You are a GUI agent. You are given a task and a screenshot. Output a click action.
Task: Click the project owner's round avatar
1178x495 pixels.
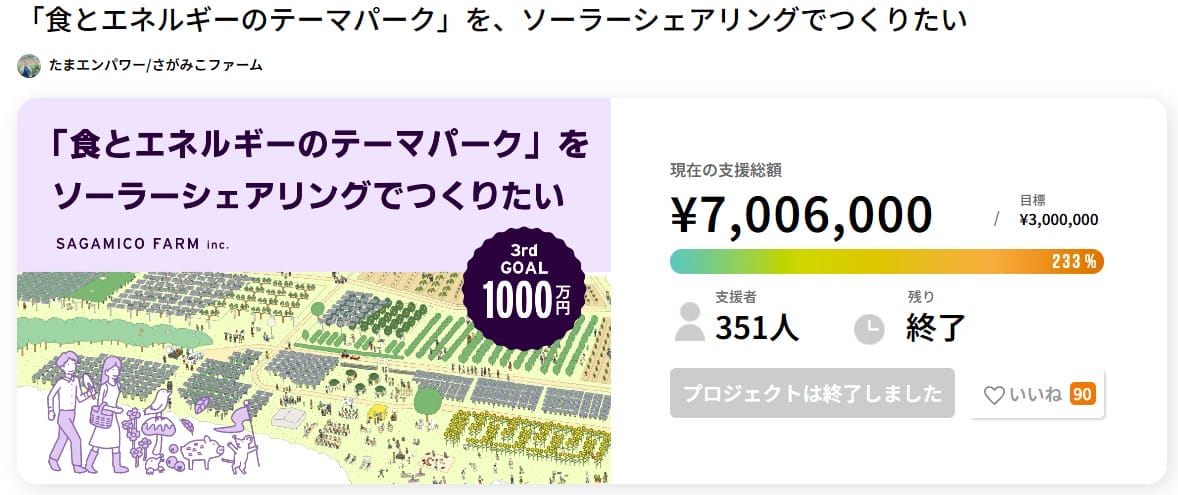click(29, 66)
